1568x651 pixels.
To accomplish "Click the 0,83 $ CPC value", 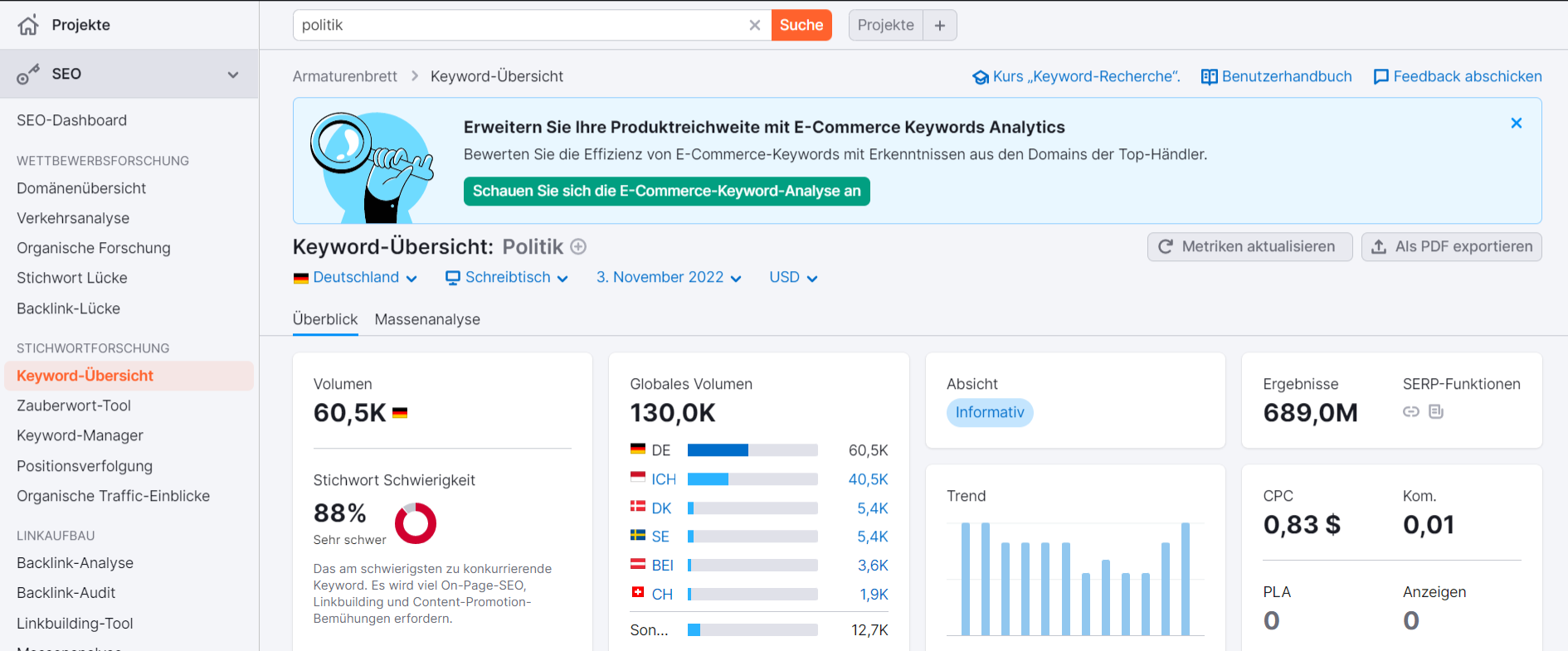I will (x=1302, y=525).
